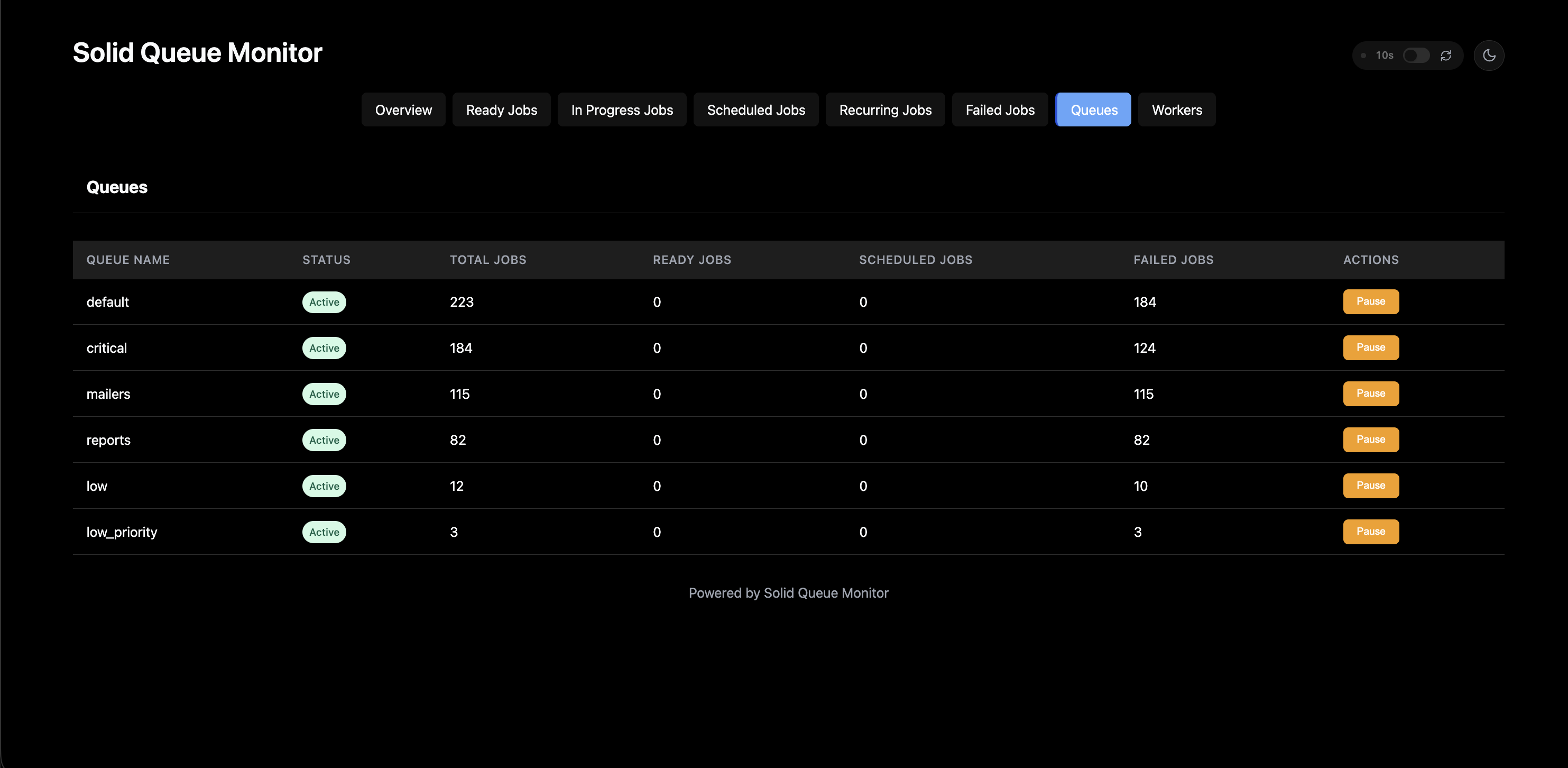The width and height of the screenshot is (1568, 768).
Task: Click the critical queue name
Action: point(106,348)
